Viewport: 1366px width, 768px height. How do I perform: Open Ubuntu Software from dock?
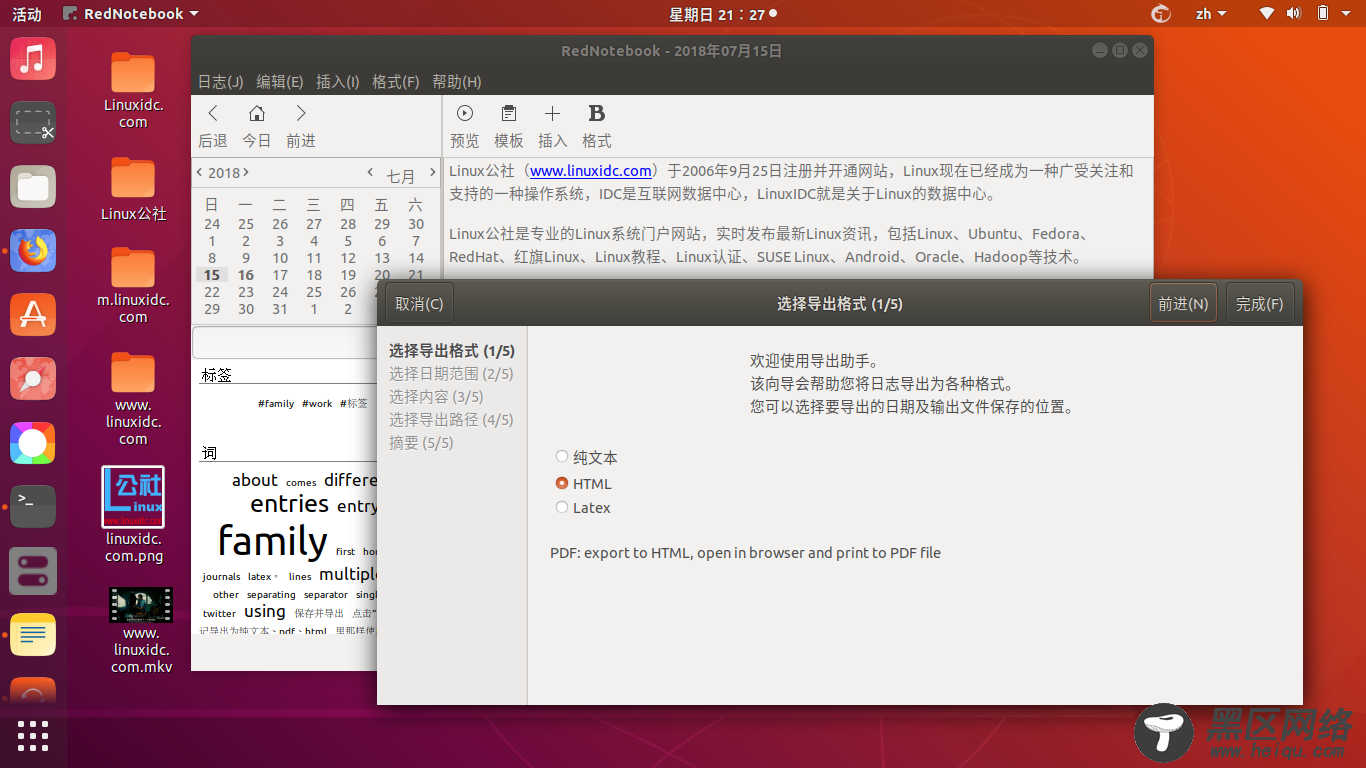coord(33,314)
